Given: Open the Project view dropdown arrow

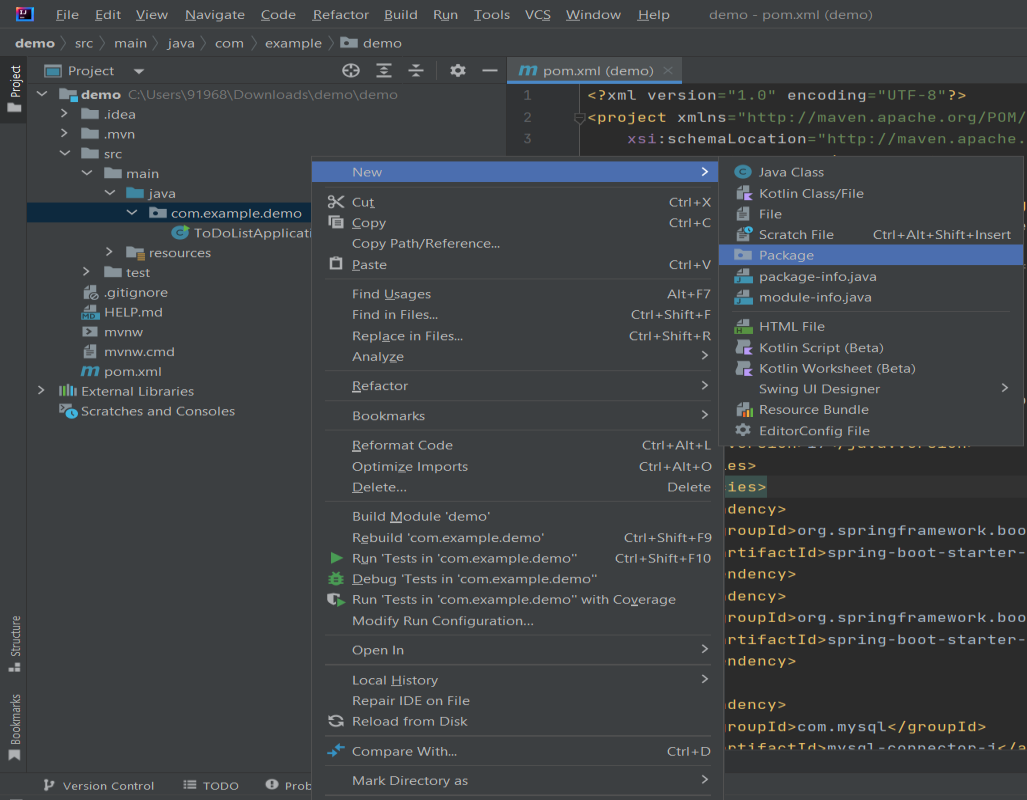Looking at the screenshot, I should pos(139,71).
